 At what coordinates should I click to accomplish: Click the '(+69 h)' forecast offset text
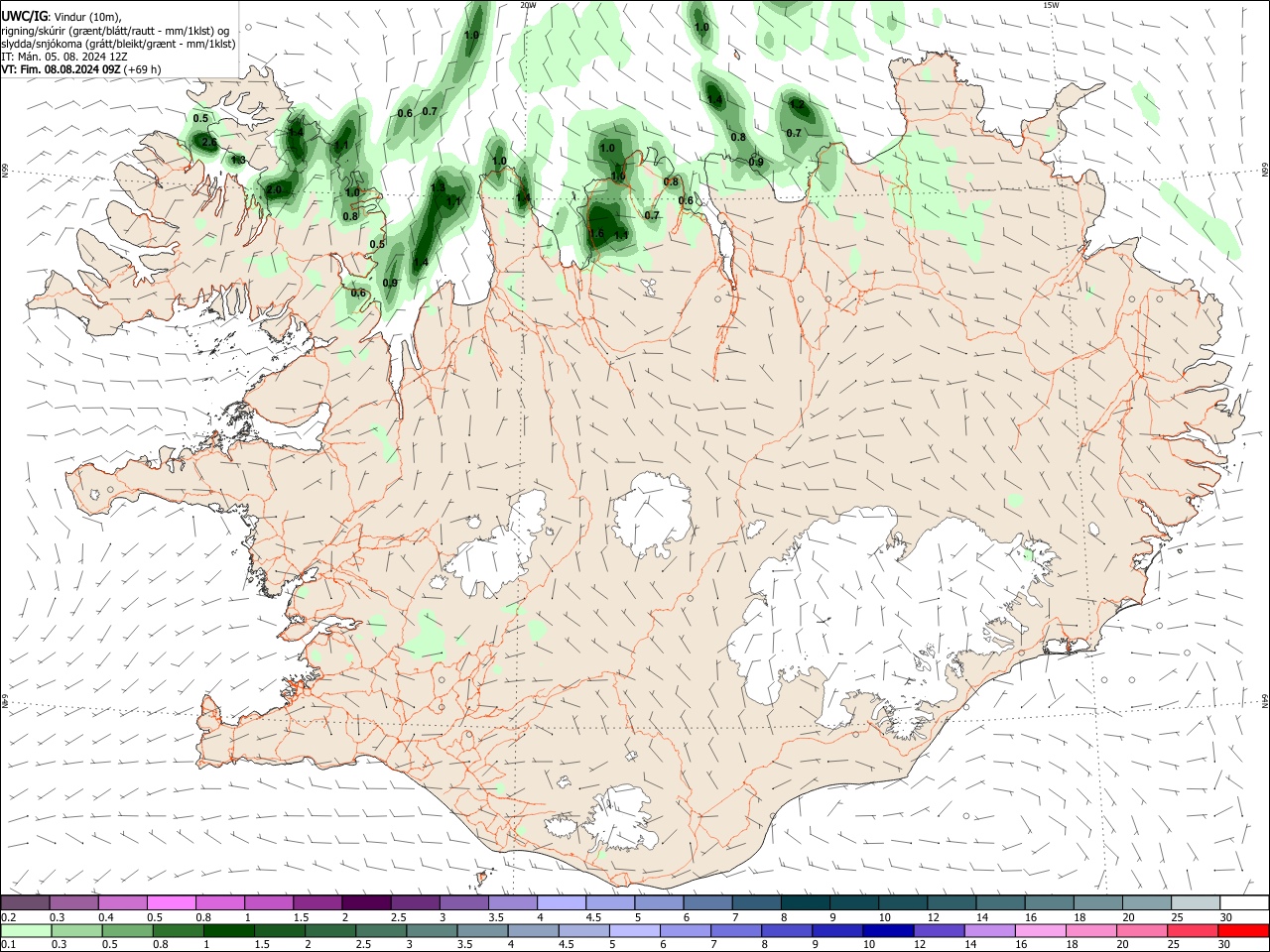pyautogui.click(x=143, y=69)
